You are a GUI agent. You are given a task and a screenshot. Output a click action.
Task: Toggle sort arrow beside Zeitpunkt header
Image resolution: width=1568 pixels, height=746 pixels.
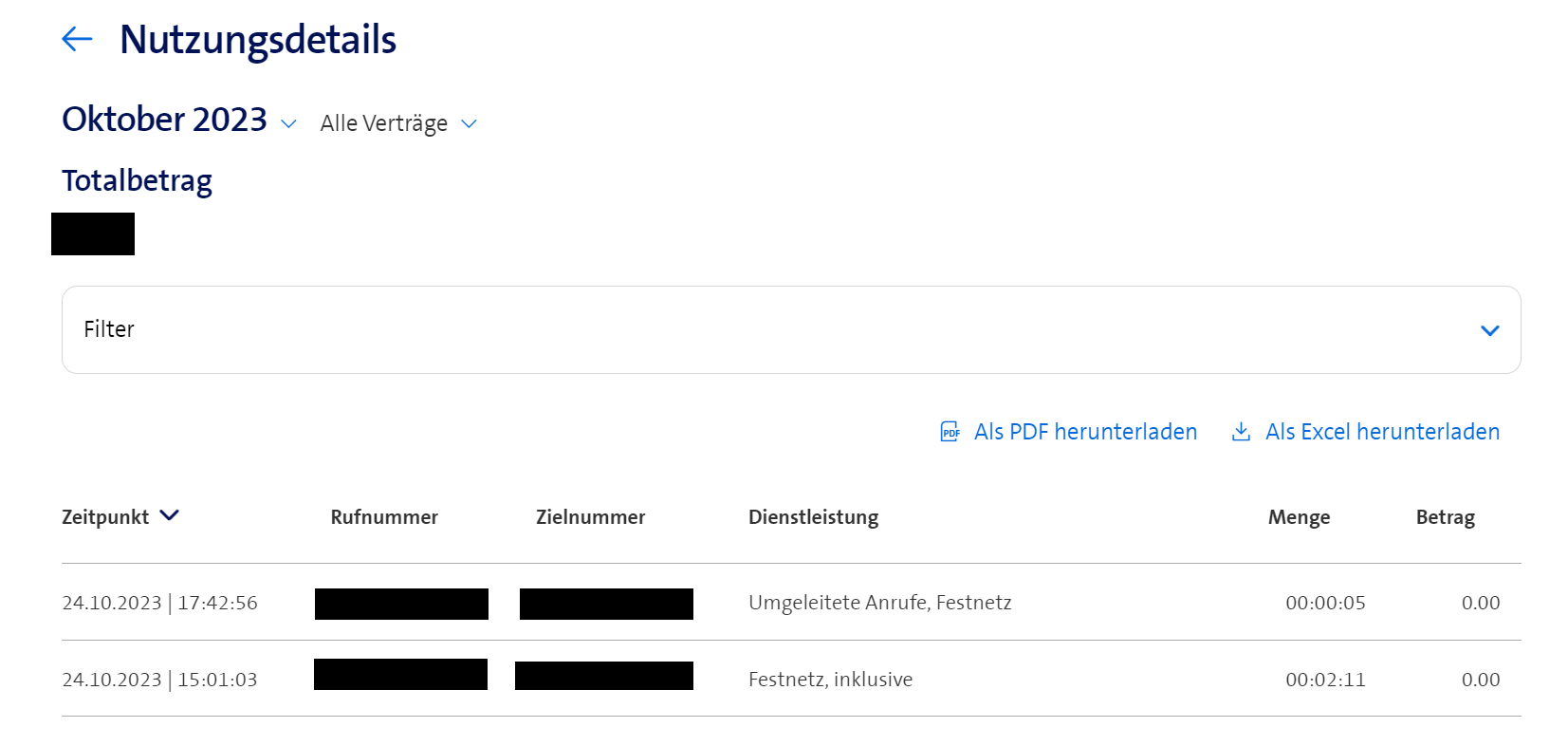tap(170, 515)
